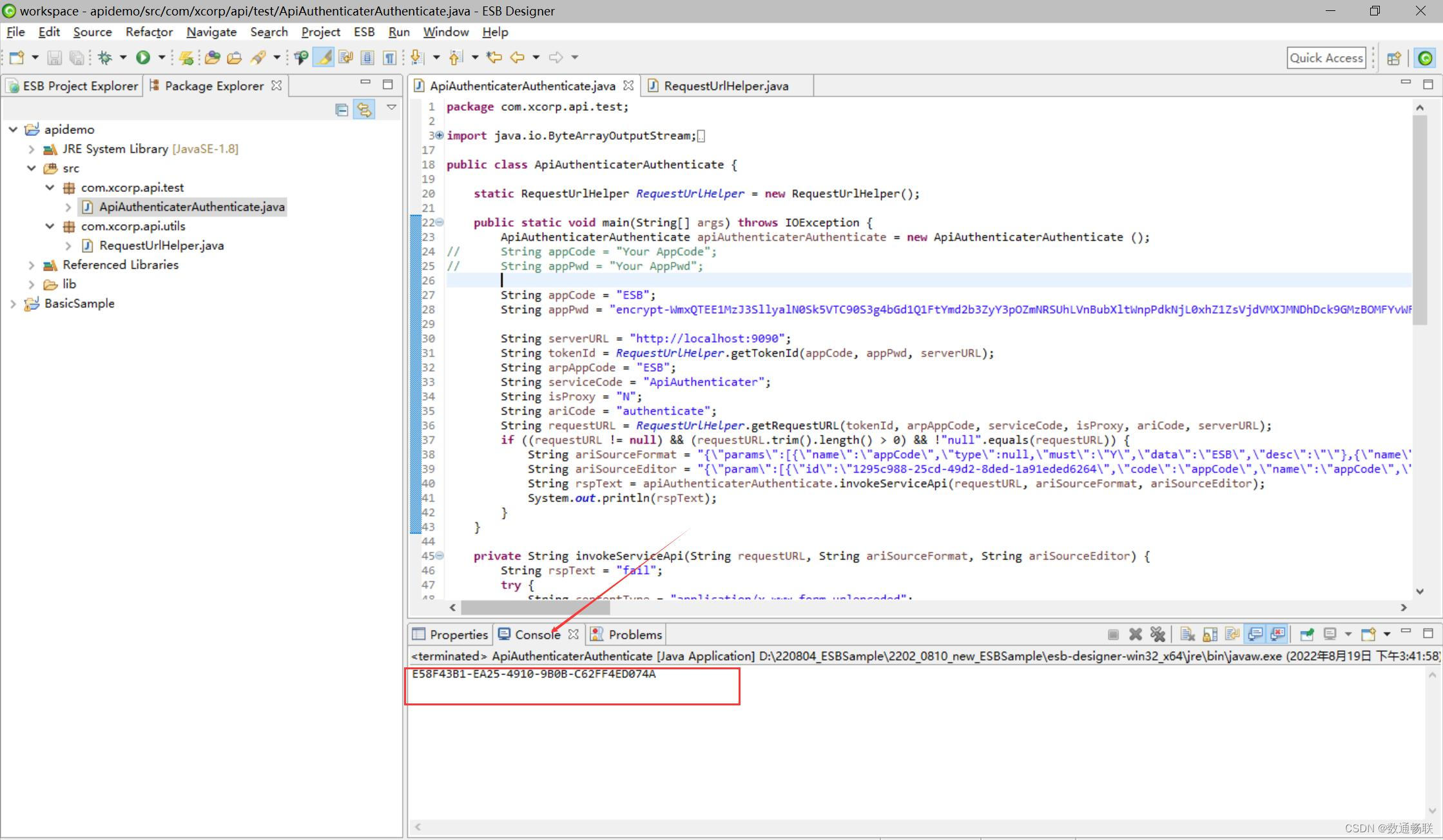Expand the BasicSample project node
The image size is (1443, 840).
[13, 303]
